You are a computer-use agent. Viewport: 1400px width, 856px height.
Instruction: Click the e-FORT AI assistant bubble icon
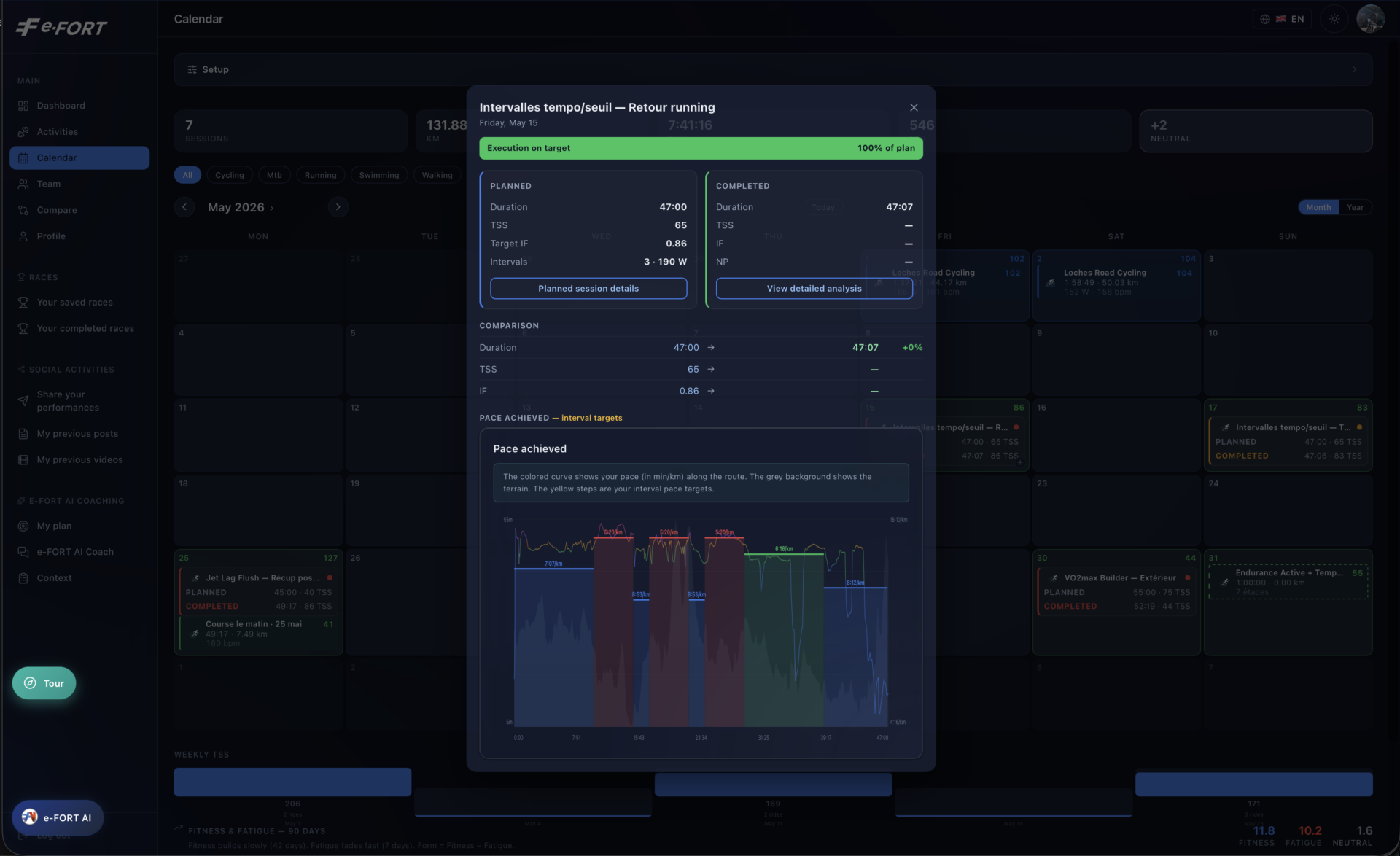[x=30, y=817]
